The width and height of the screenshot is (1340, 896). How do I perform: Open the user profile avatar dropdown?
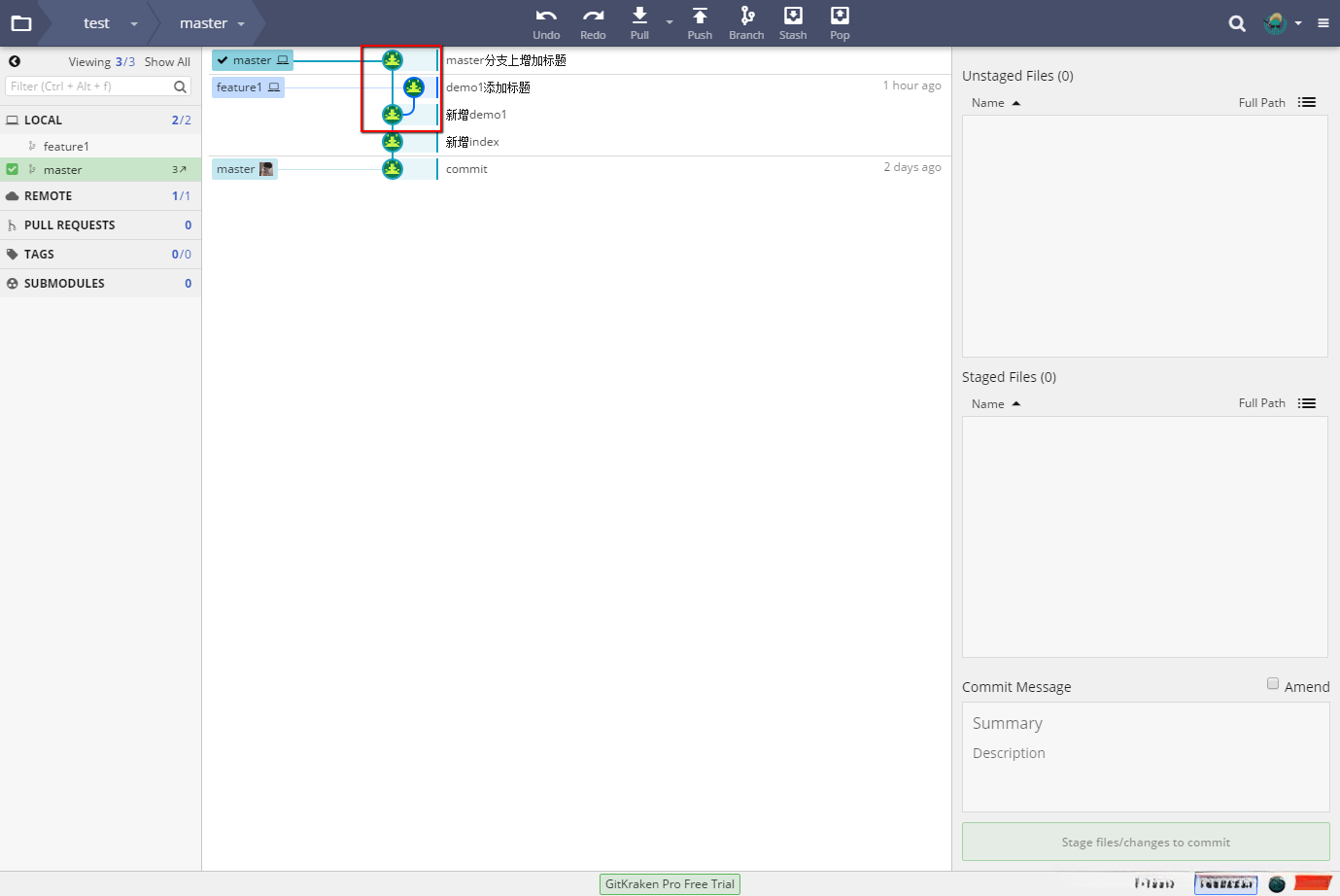coord(1283,23)
